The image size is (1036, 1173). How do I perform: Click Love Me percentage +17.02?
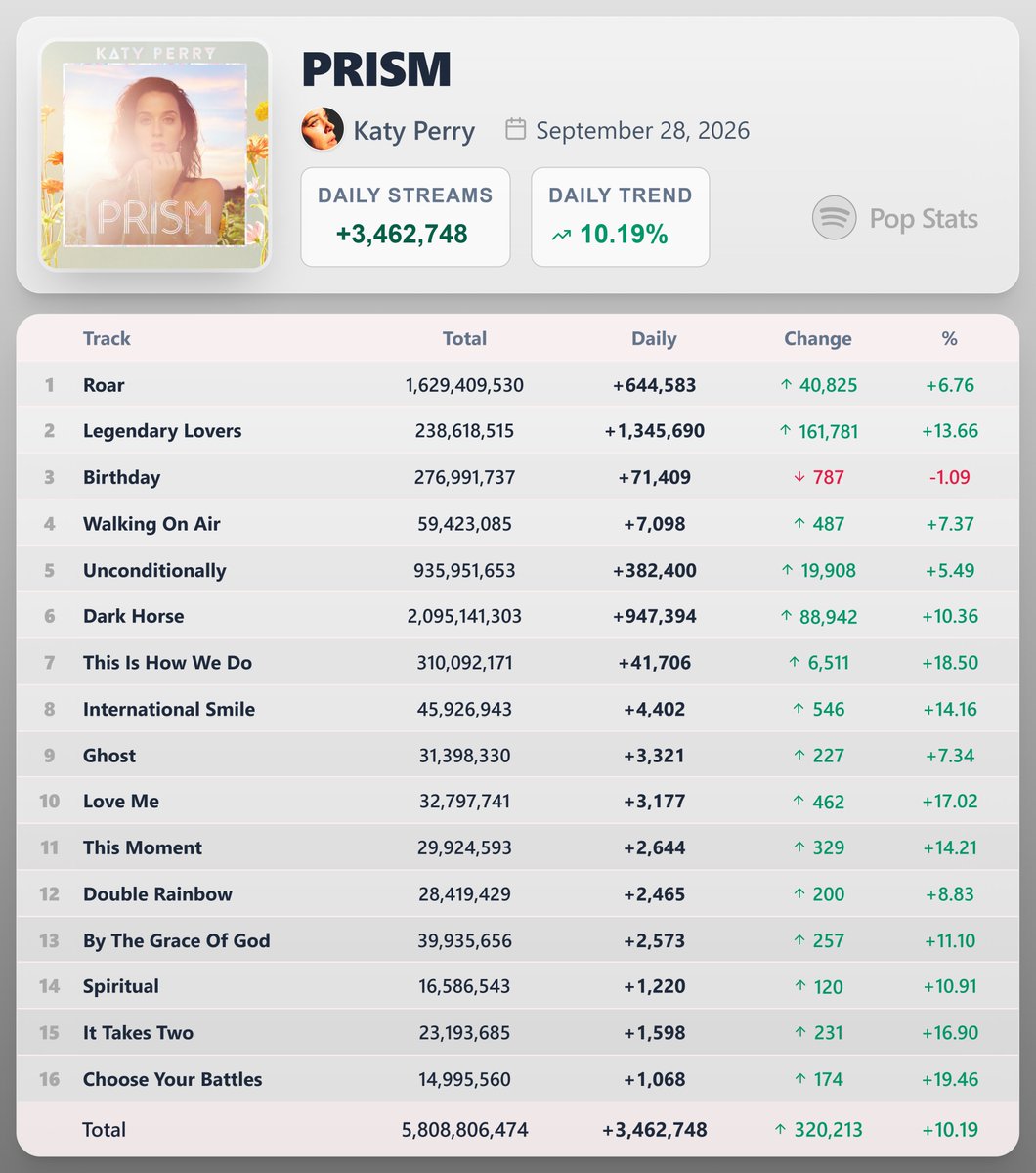click(950, 802)
